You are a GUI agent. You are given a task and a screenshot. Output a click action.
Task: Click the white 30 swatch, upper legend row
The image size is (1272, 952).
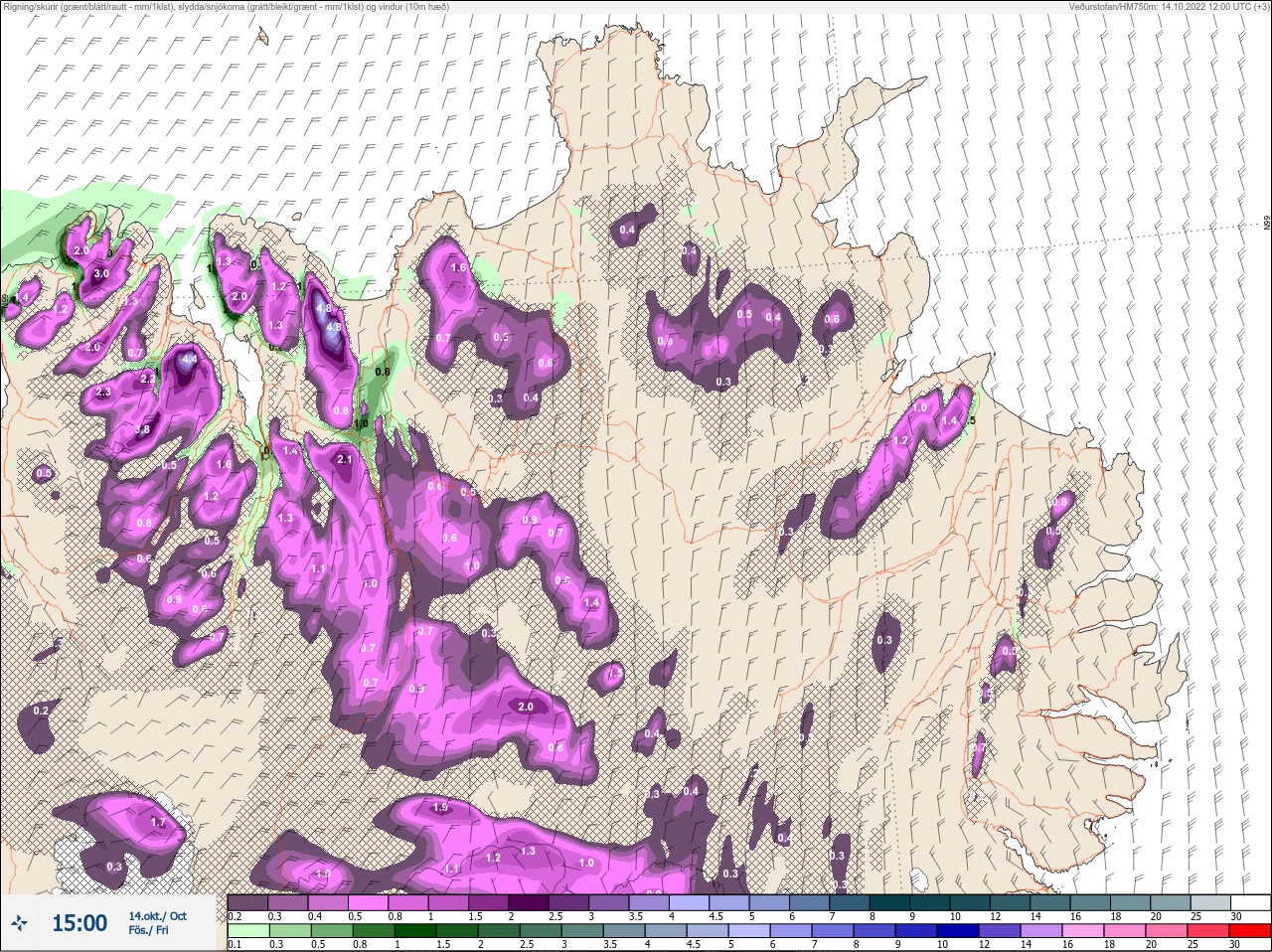click(x=1250, y=902)
